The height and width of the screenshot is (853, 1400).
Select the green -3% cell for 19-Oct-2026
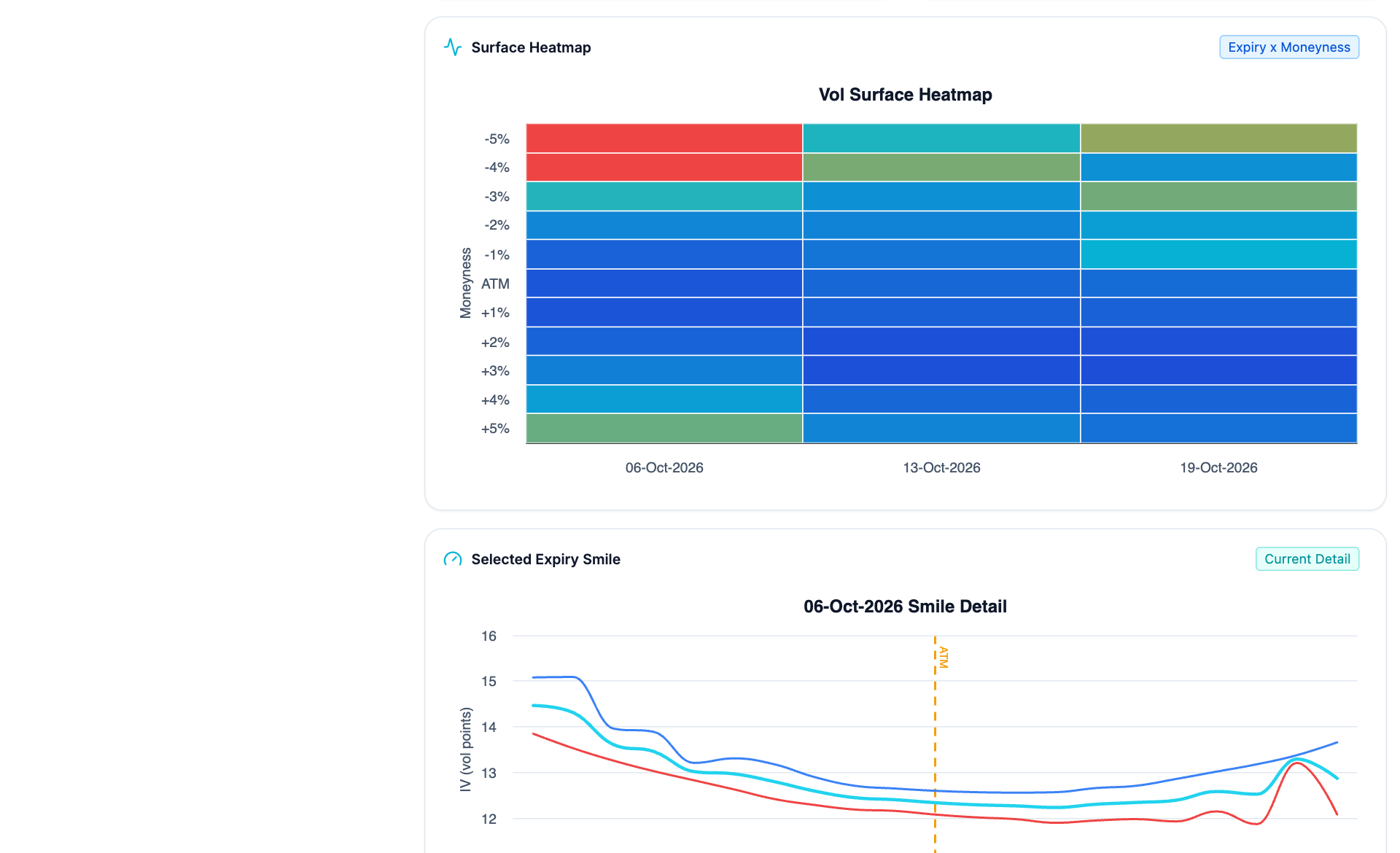(x=1219, y=197)
